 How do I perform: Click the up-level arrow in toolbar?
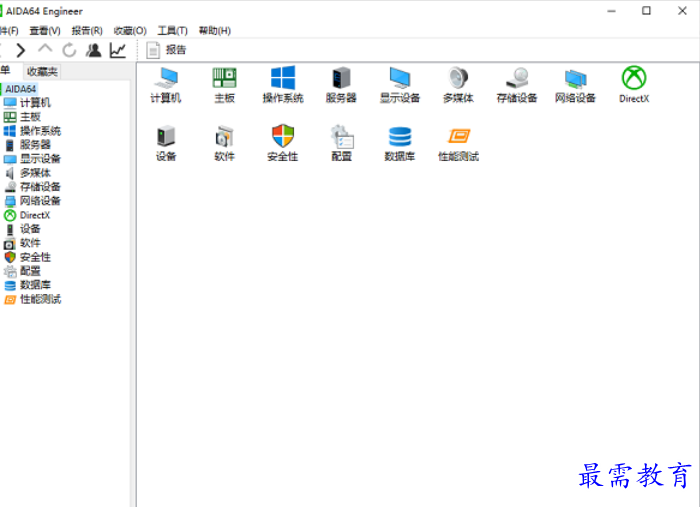coord(45,49)
